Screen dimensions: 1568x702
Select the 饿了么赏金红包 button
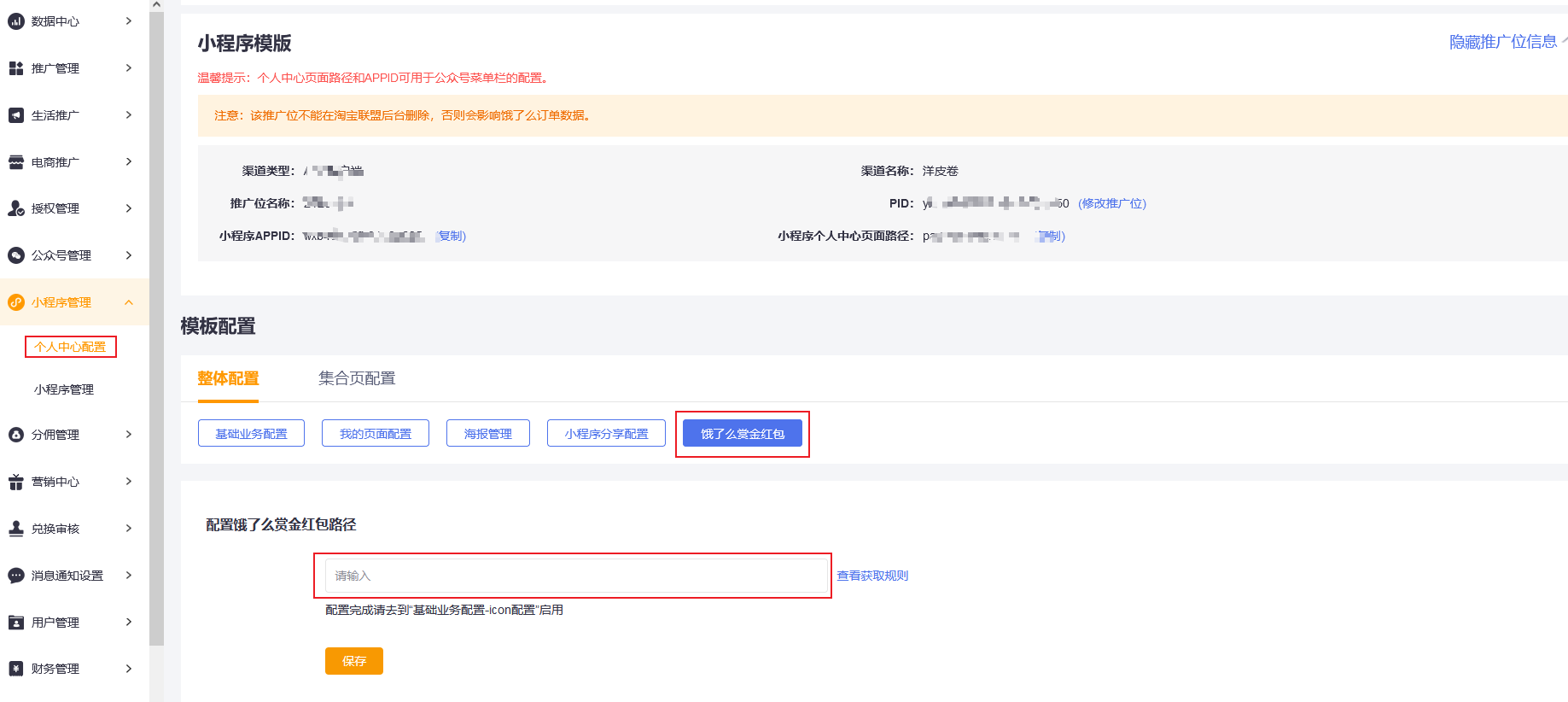point(743,433)
